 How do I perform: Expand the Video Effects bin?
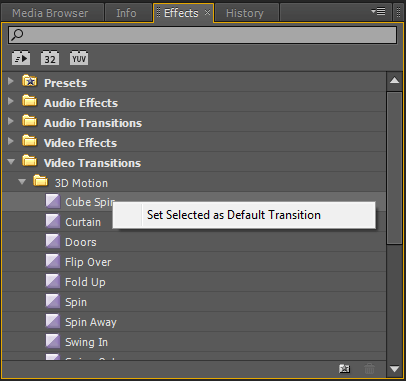(11, 141)
